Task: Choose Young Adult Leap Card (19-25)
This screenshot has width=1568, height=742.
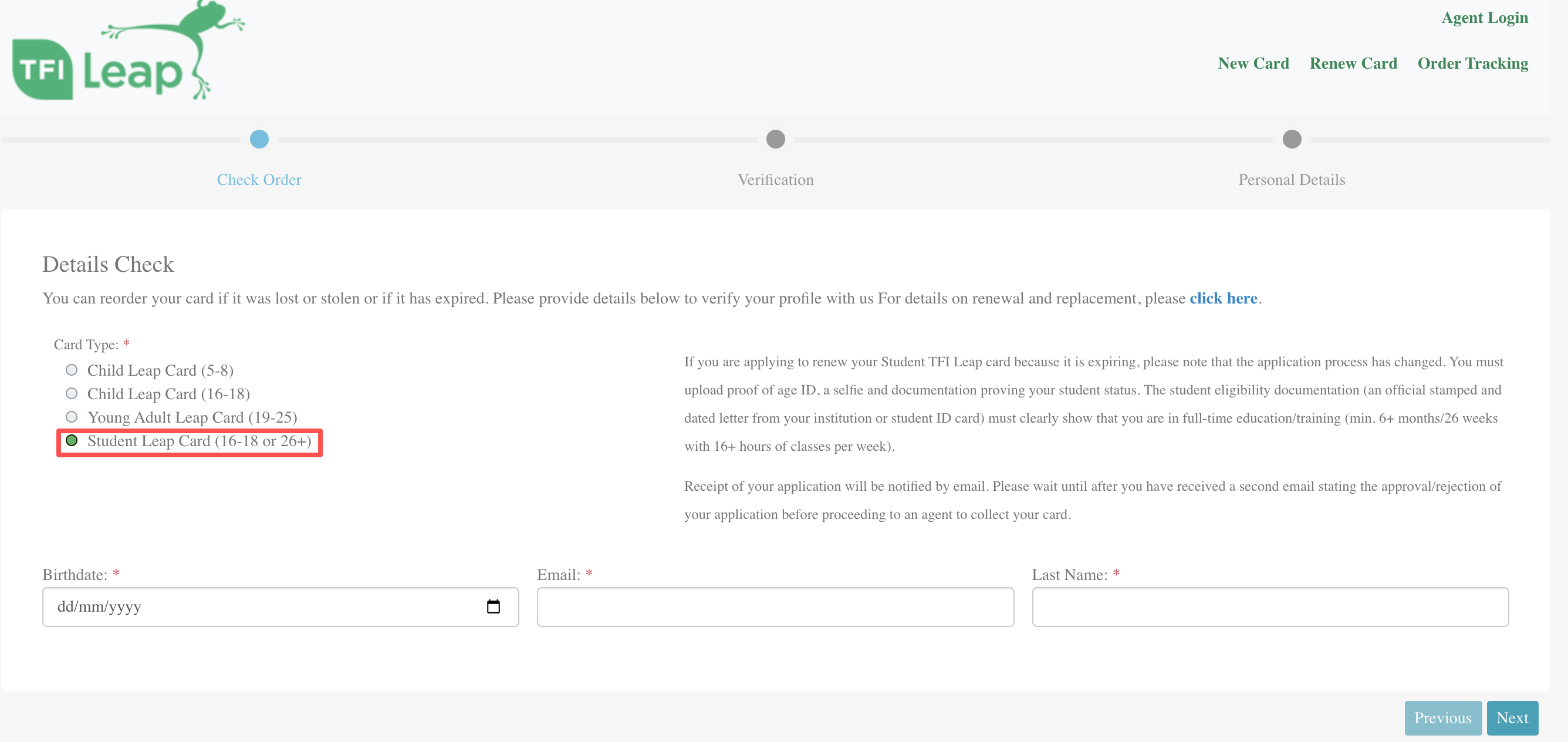Action: point(72,417)
